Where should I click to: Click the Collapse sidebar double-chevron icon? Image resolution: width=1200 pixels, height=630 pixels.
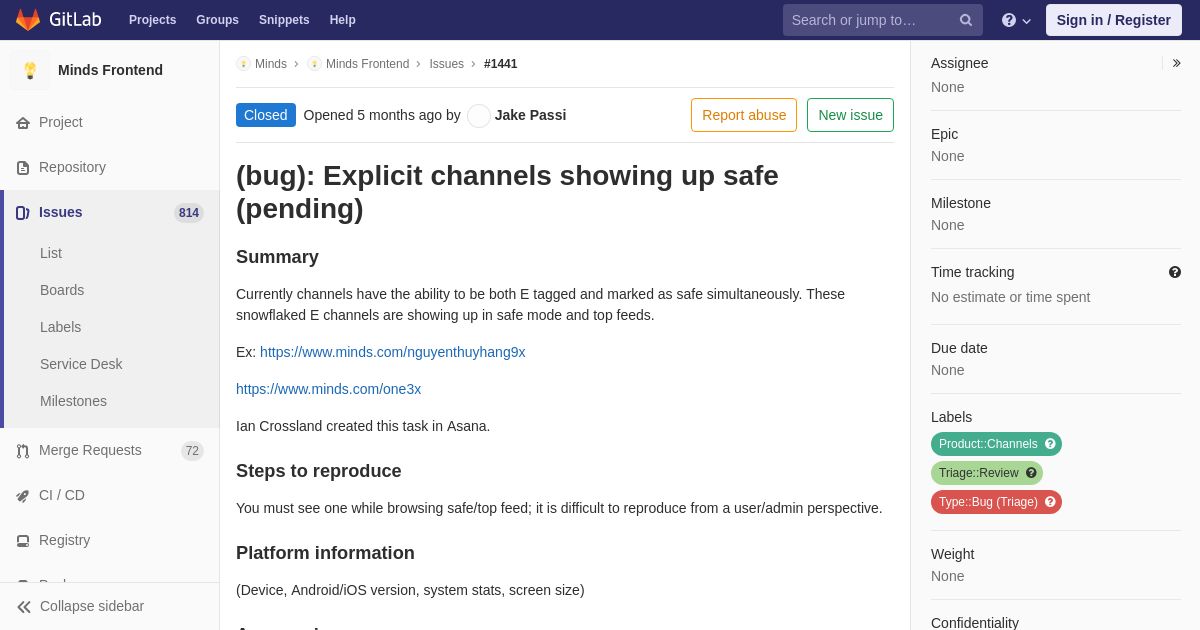(x=24, y=607)
